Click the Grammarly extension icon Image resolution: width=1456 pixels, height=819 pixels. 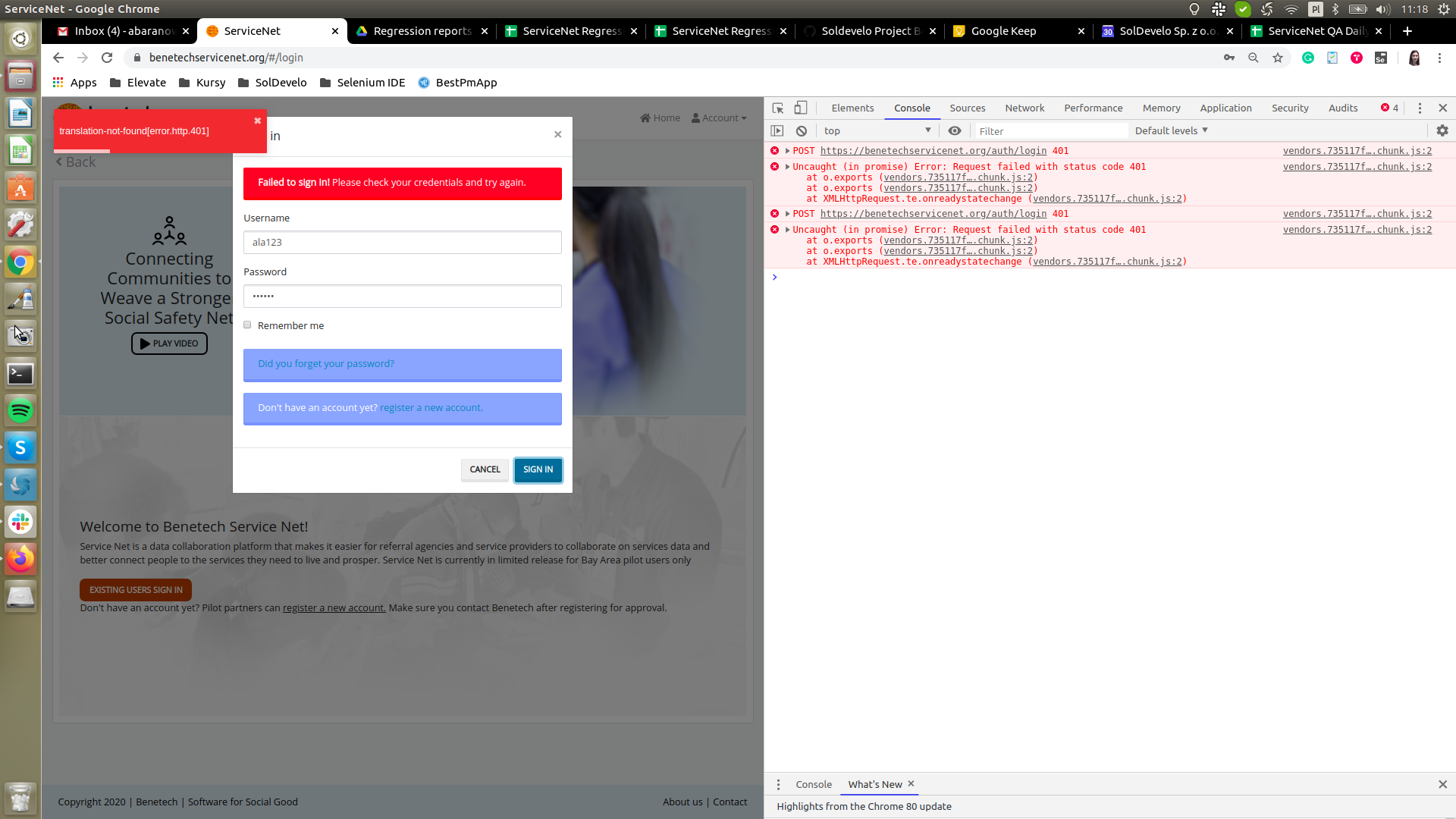(x=1308, y=58)
